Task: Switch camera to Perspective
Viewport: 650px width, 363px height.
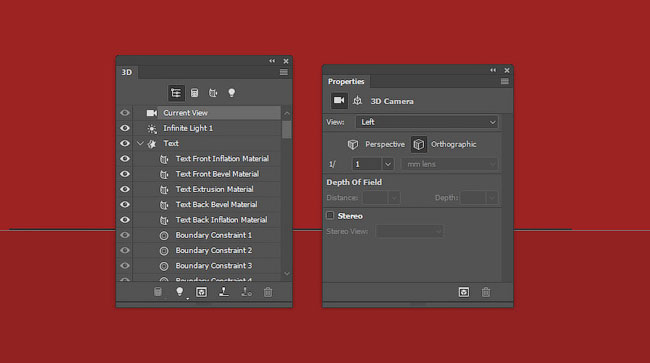Action: pyautogui.click(x=376, y=144)
